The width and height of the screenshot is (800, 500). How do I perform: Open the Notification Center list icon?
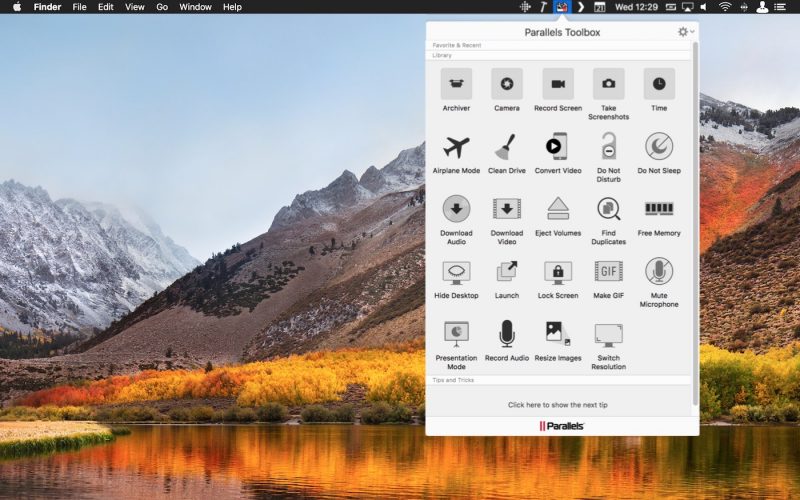click(x=780, y=7)
